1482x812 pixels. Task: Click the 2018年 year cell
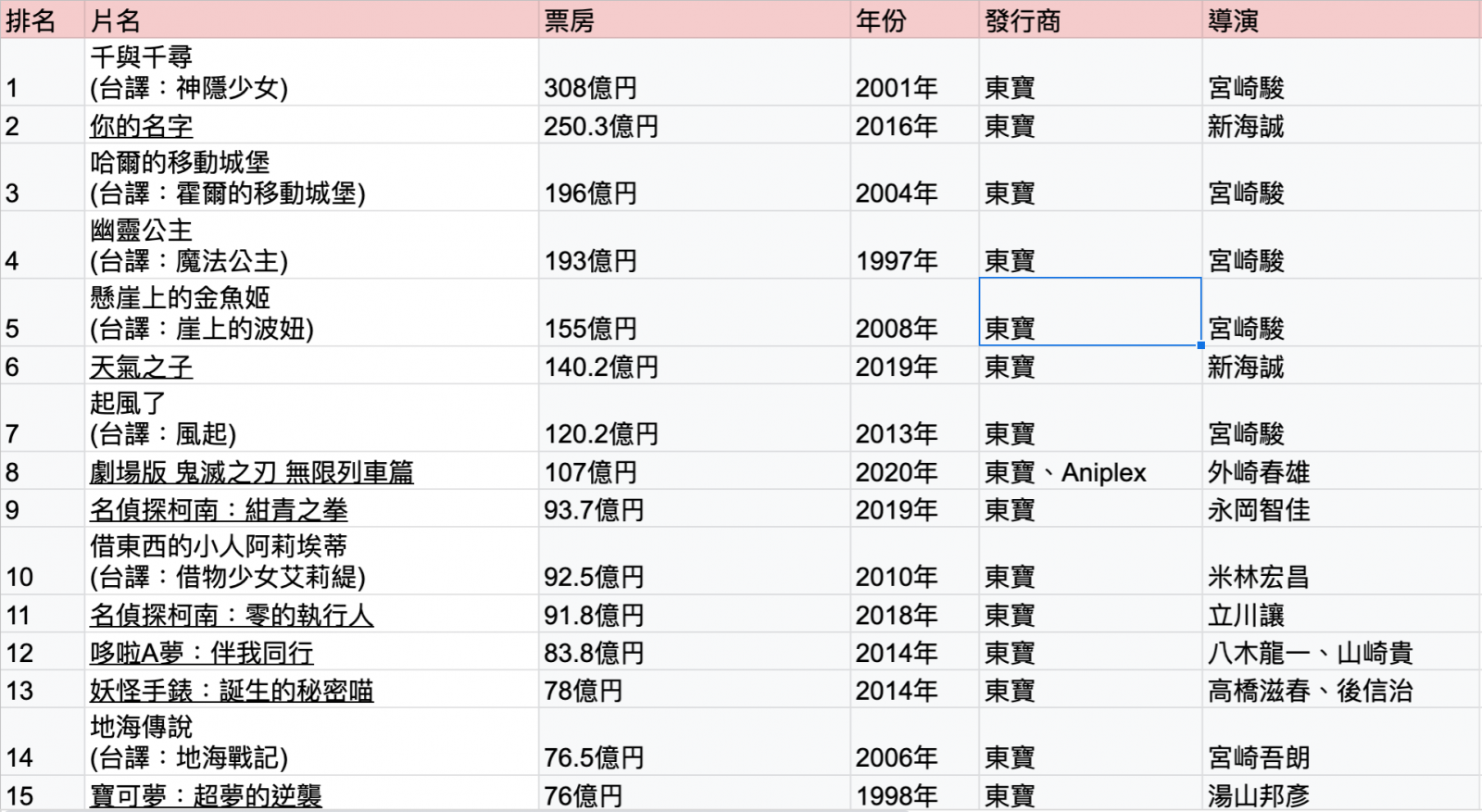pos(915,614)
